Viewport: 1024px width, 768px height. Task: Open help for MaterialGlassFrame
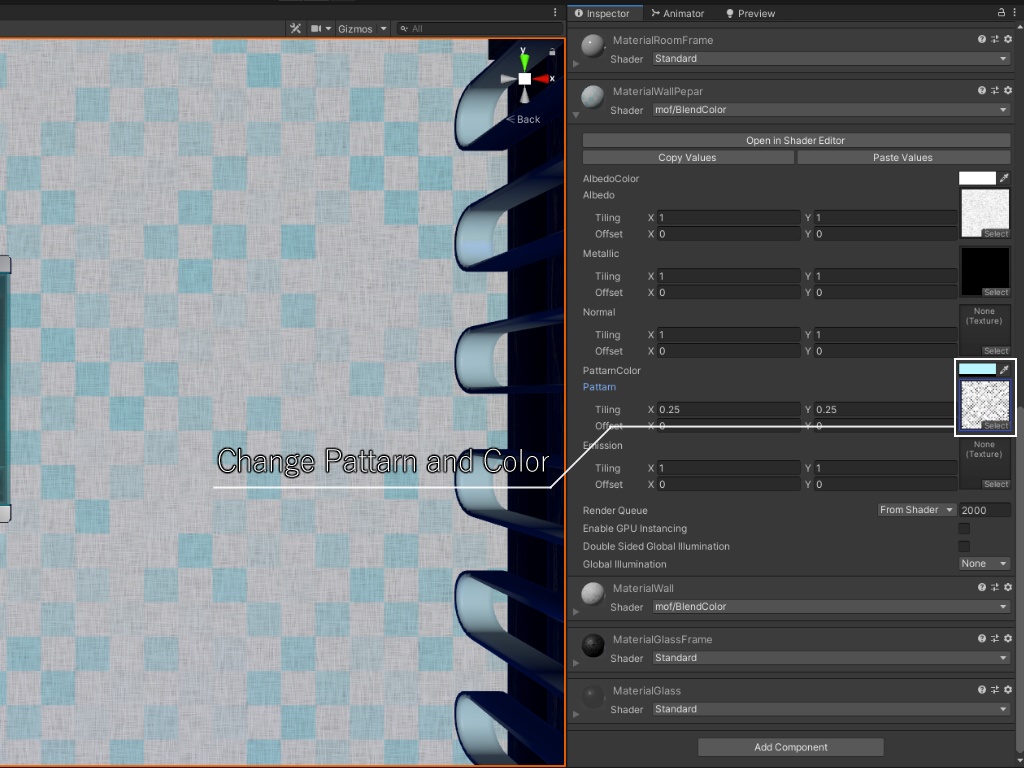pos(982,638)
